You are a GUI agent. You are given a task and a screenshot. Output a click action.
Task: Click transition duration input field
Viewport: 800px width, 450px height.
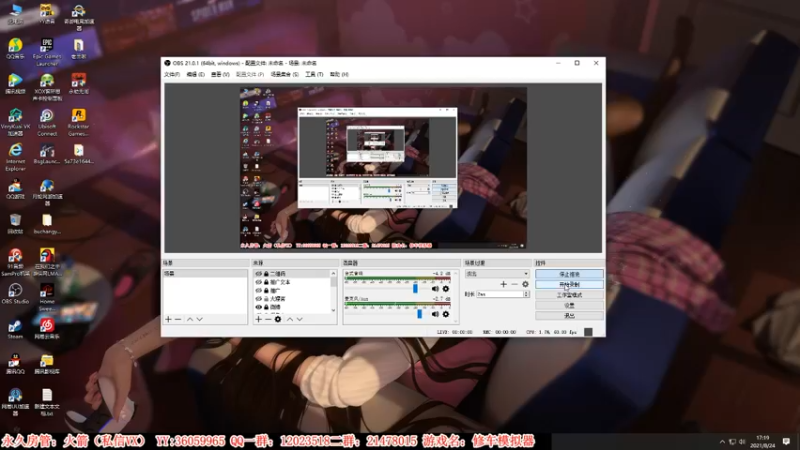pos(500,294)
